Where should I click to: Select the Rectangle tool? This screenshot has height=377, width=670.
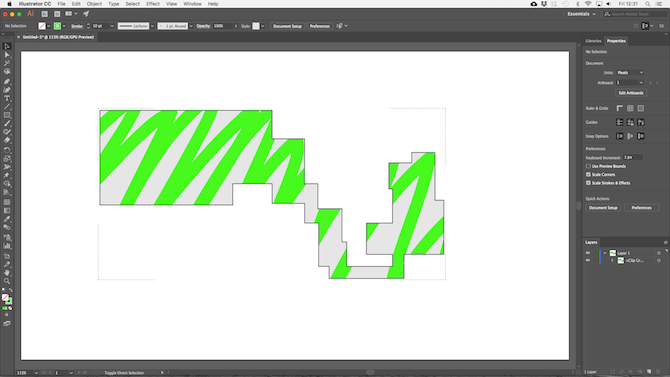coord(7,115)
